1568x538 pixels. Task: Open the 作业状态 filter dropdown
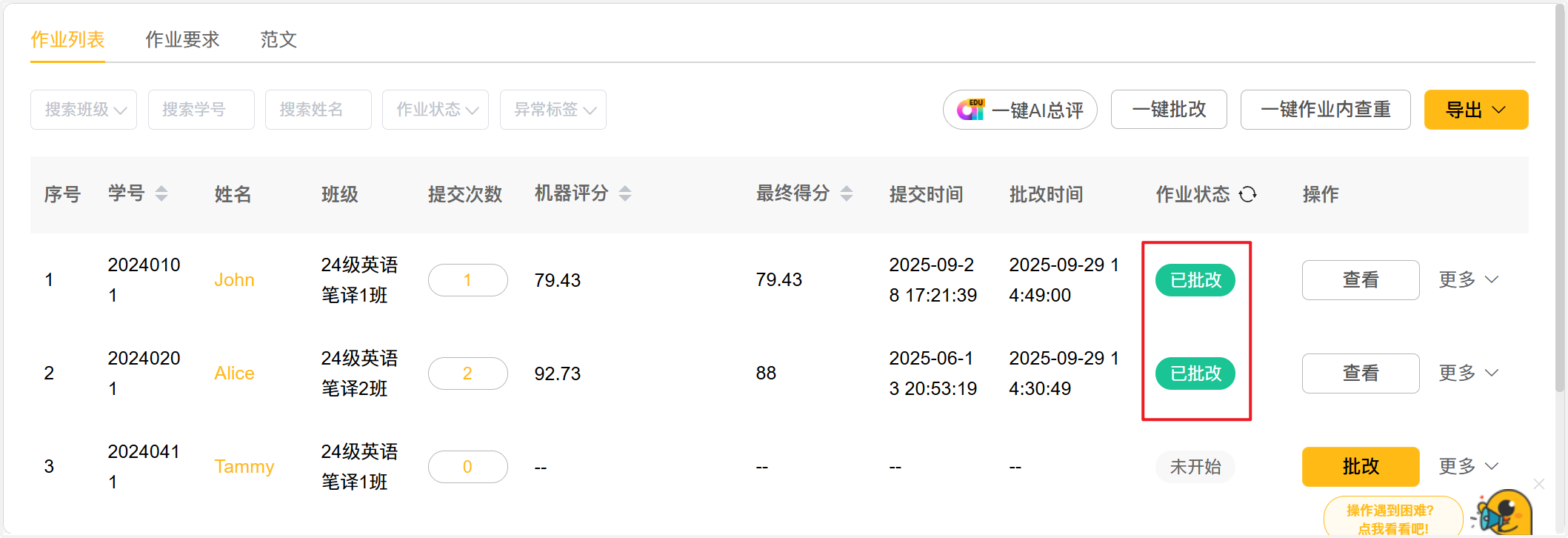coord(436,110)
